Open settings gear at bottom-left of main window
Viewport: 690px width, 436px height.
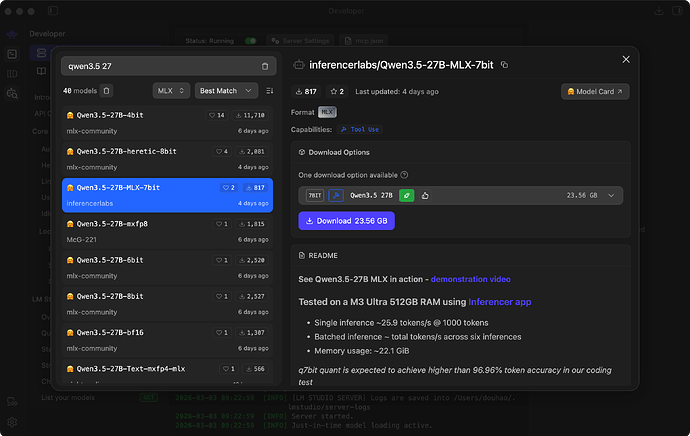click(x=12, y=422)
